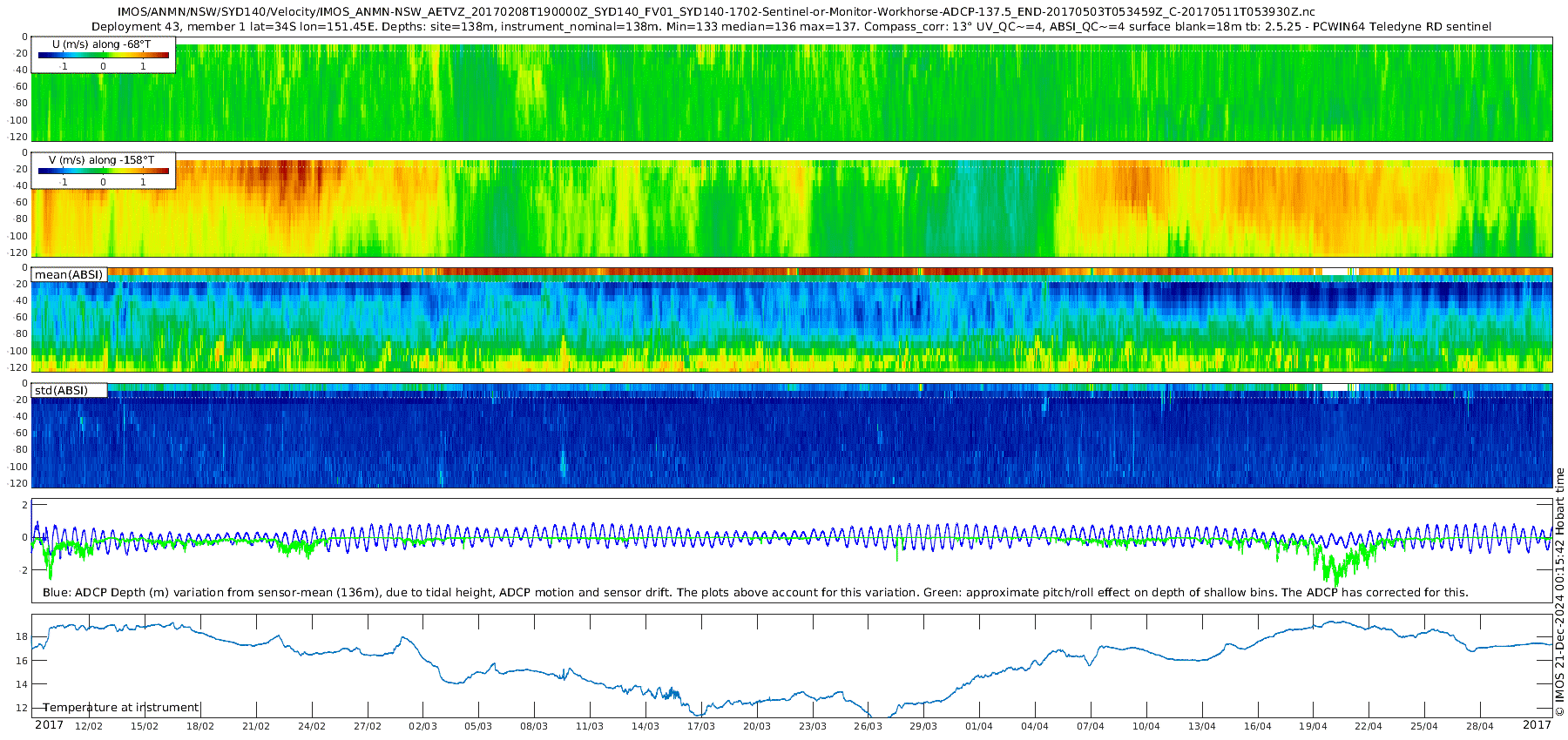The width and height of the screenshot is (1568, 740).
Task: Select the mean(ABSI) panel label
Action: pos(69,275)
